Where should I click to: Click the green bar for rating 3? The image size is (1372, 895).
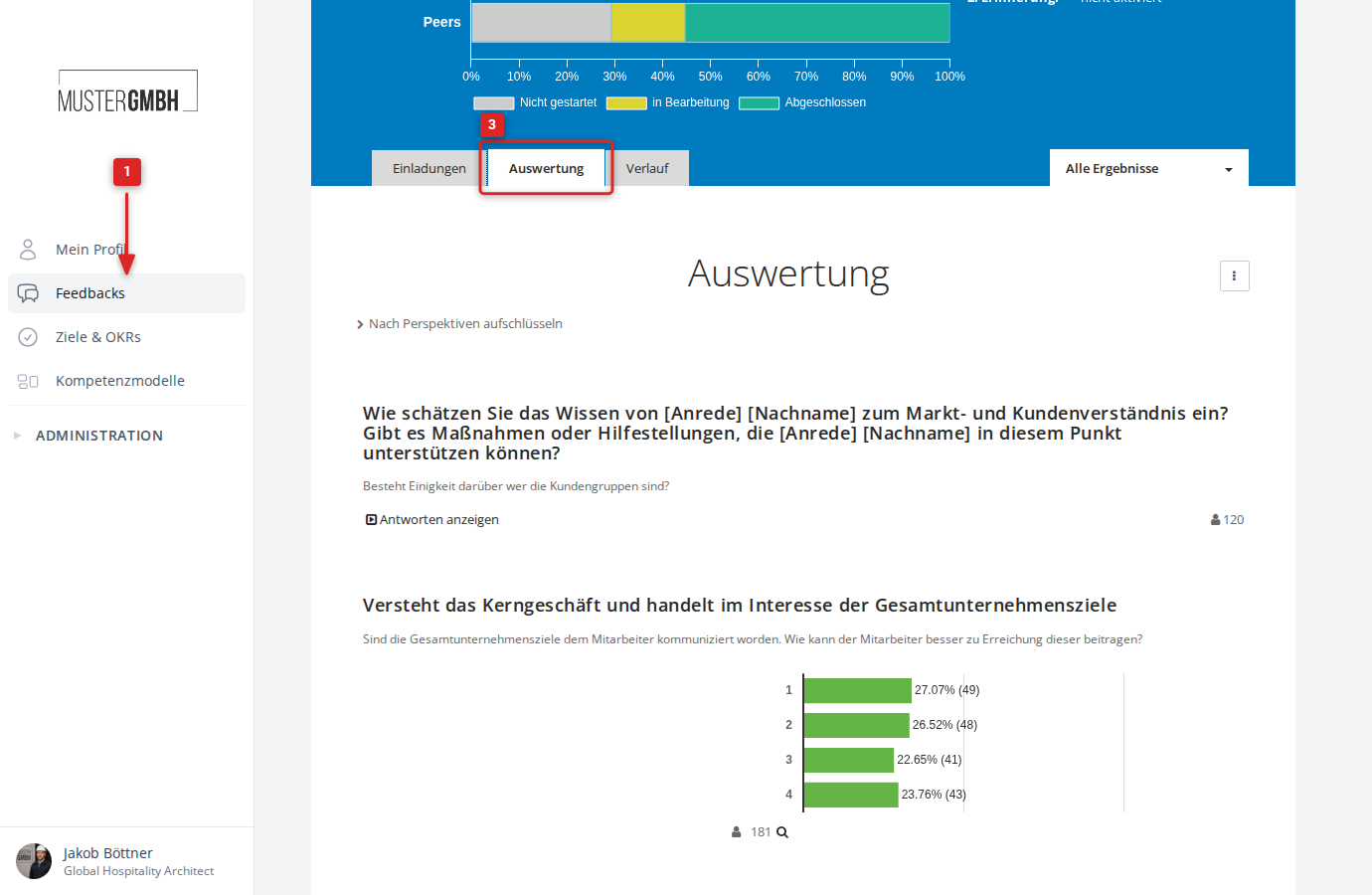point(849,760)
